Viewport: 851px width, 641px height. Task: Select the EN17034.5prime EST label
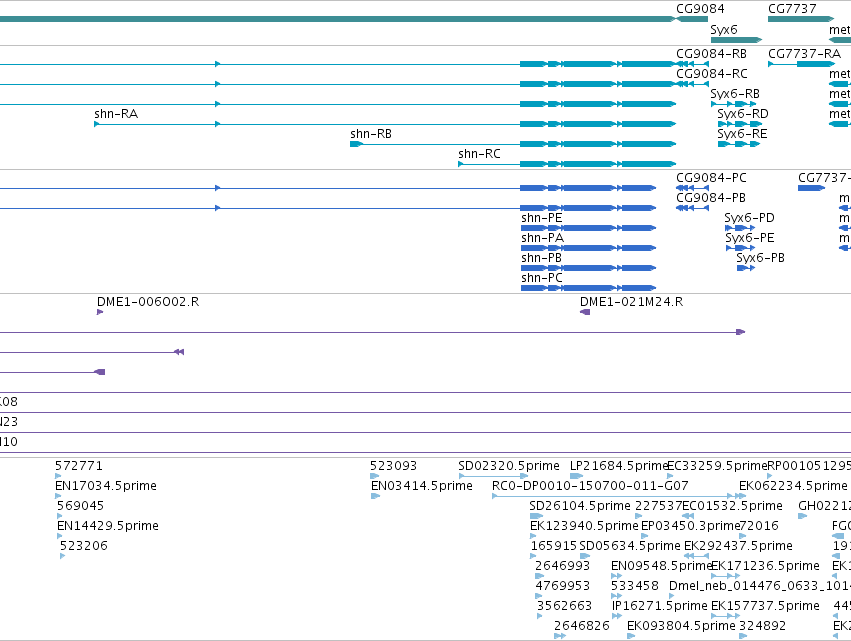coord(106,486)
